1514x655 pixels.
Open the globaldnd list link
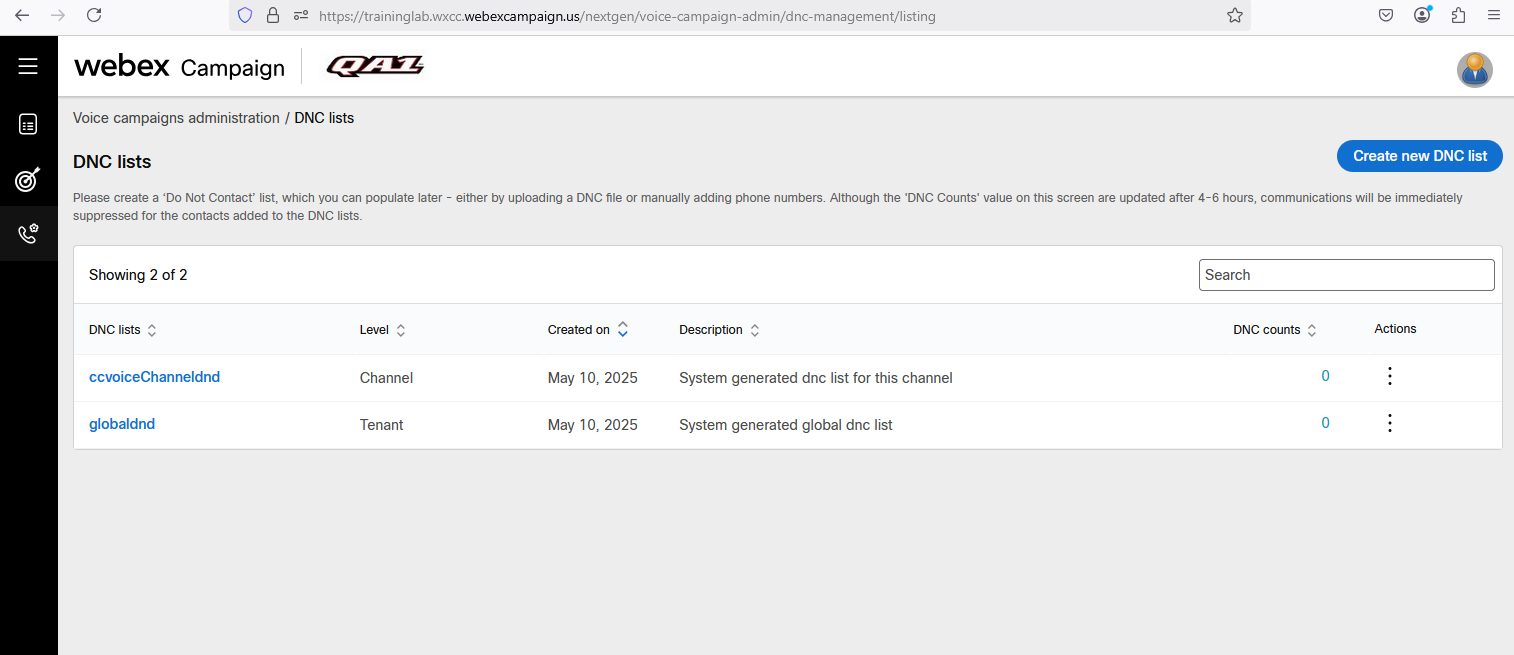pyautogui.click(x=122, y=424)
